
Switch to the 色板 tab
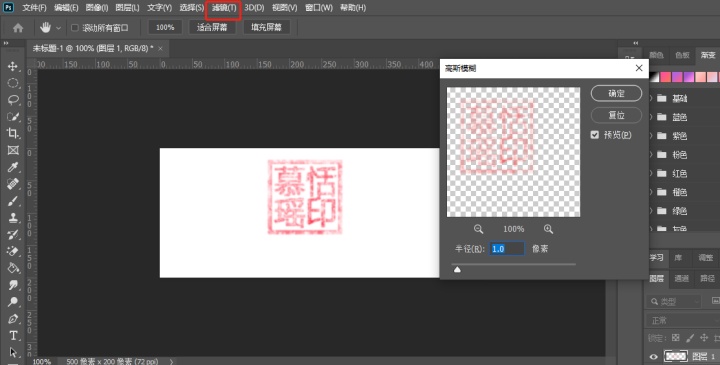(x=682, y=55)
